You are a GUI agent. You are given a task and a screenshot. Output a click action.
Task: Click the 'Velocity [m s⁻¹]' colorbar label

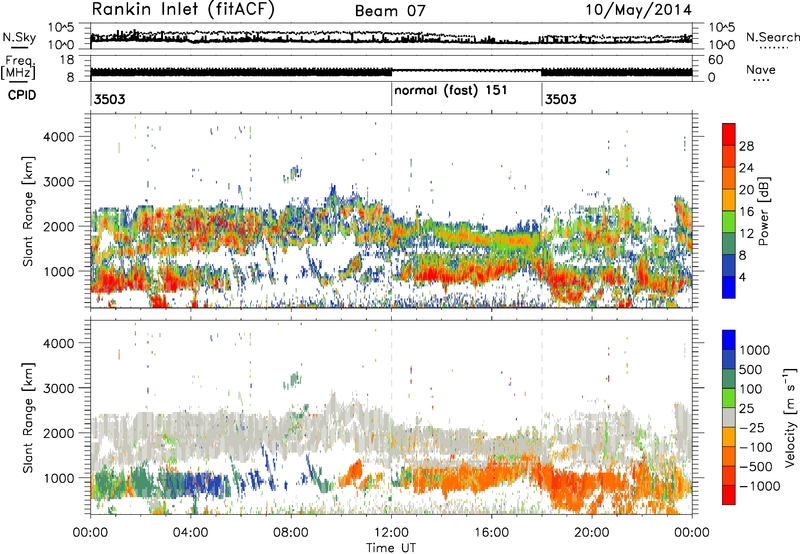click(790, 417)
